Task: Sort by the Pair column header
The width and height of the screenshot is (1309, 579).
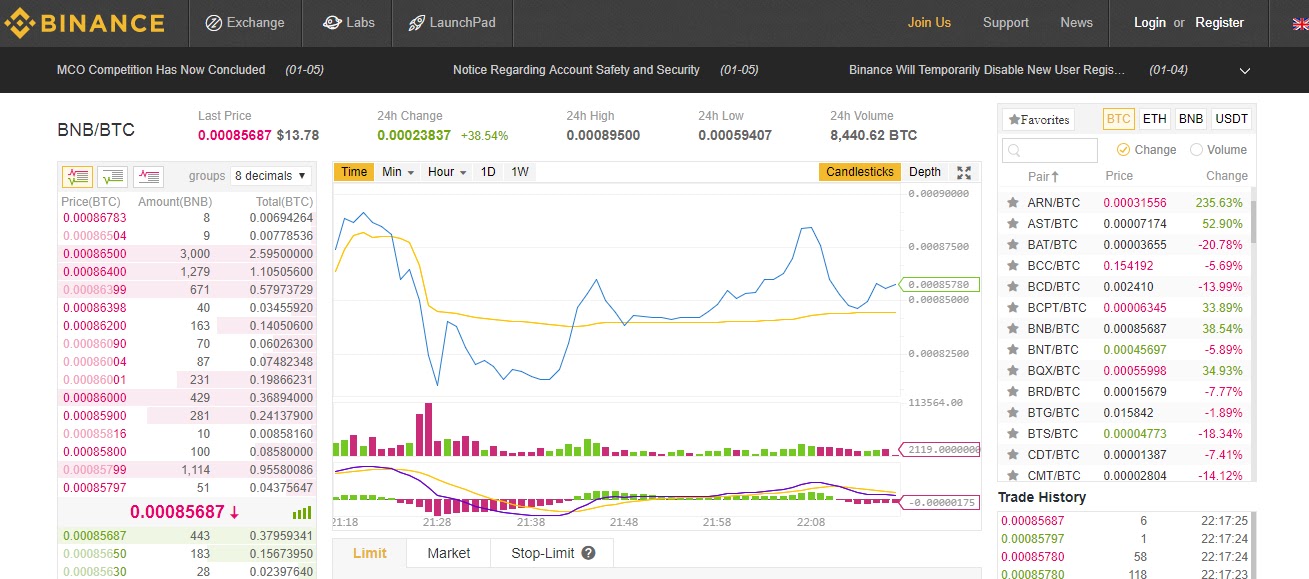Action: point(1043,176)
